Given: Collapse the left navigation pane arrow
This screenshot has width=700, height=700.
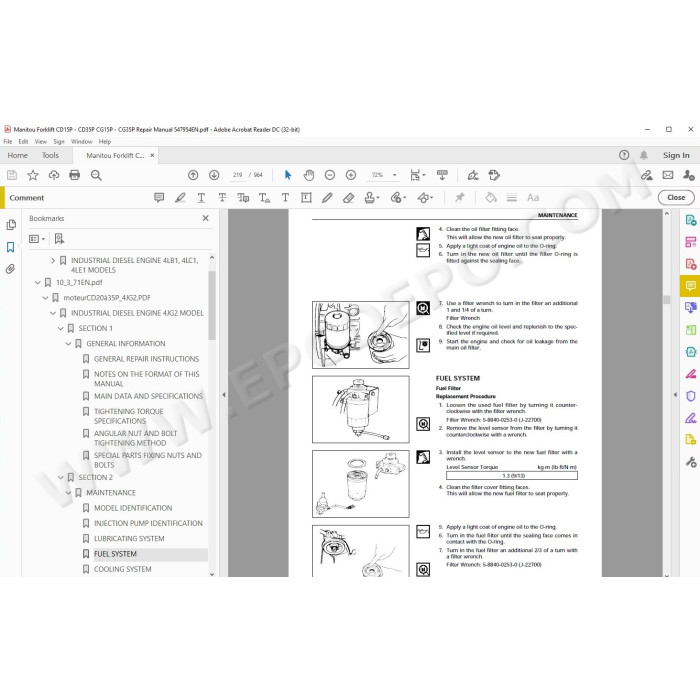Looking at the screenshot, I should pyautogui.click(x=224, y=395).
